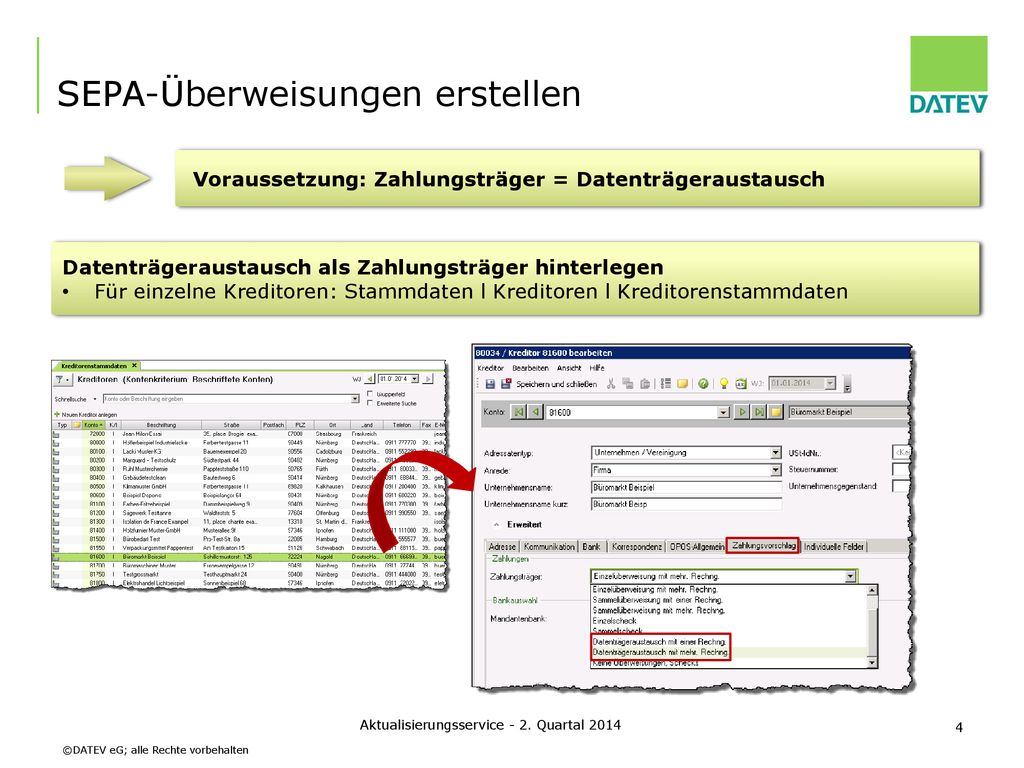Screen dimensions: 1024x768
Task: Select row 80200 Marquard - Testschulz
Action: coord(249,460)
